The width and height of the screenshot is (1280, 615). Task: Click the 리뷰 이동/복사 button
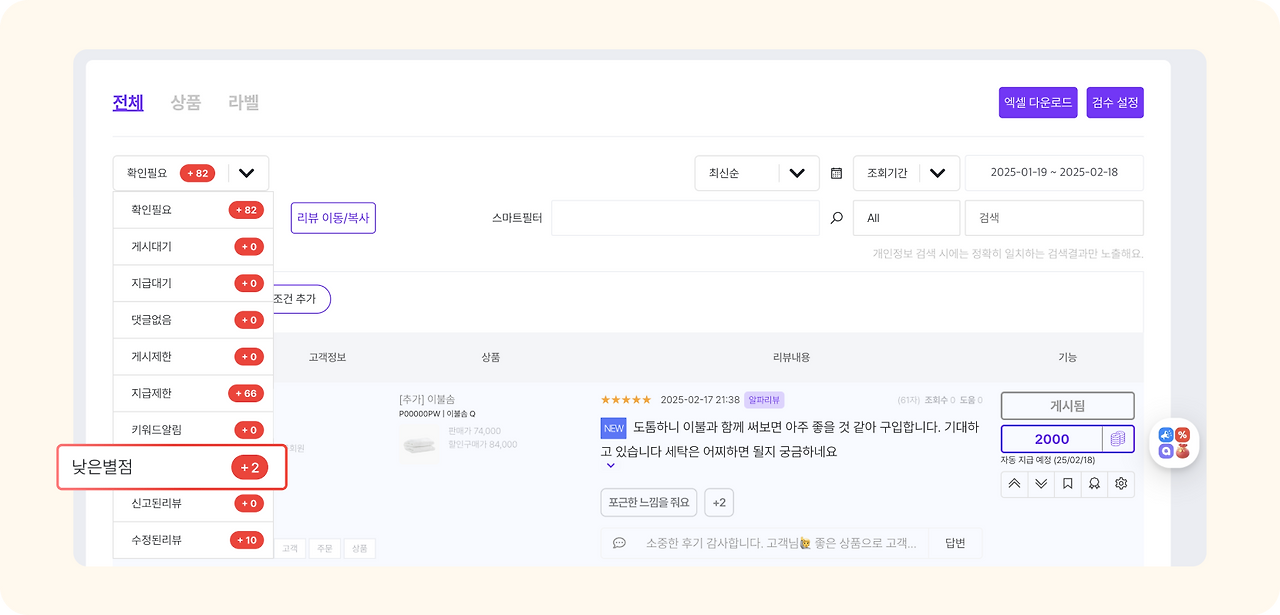pos(333,217)
